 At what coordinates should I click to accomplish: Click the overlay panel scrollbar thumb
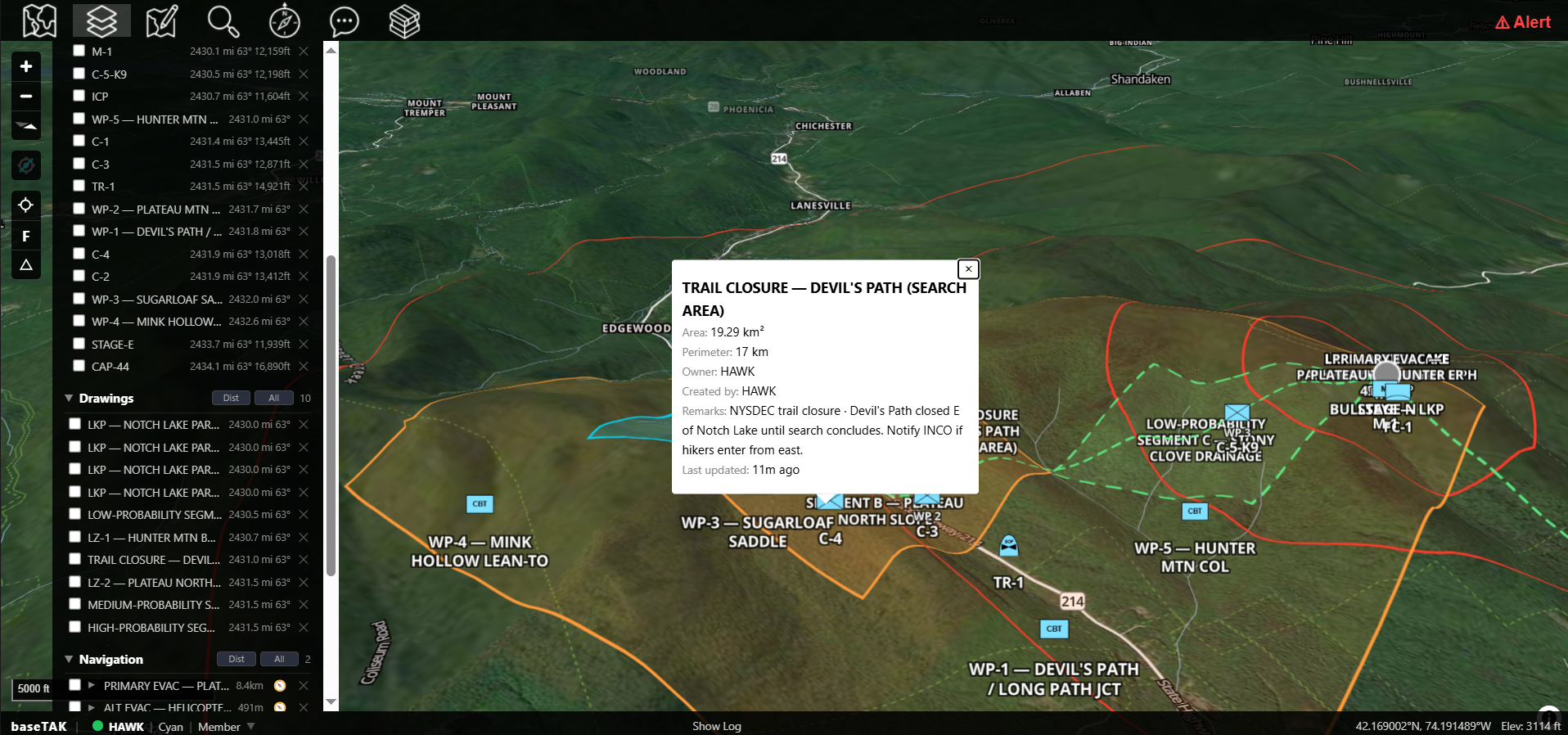click(331, 416)
